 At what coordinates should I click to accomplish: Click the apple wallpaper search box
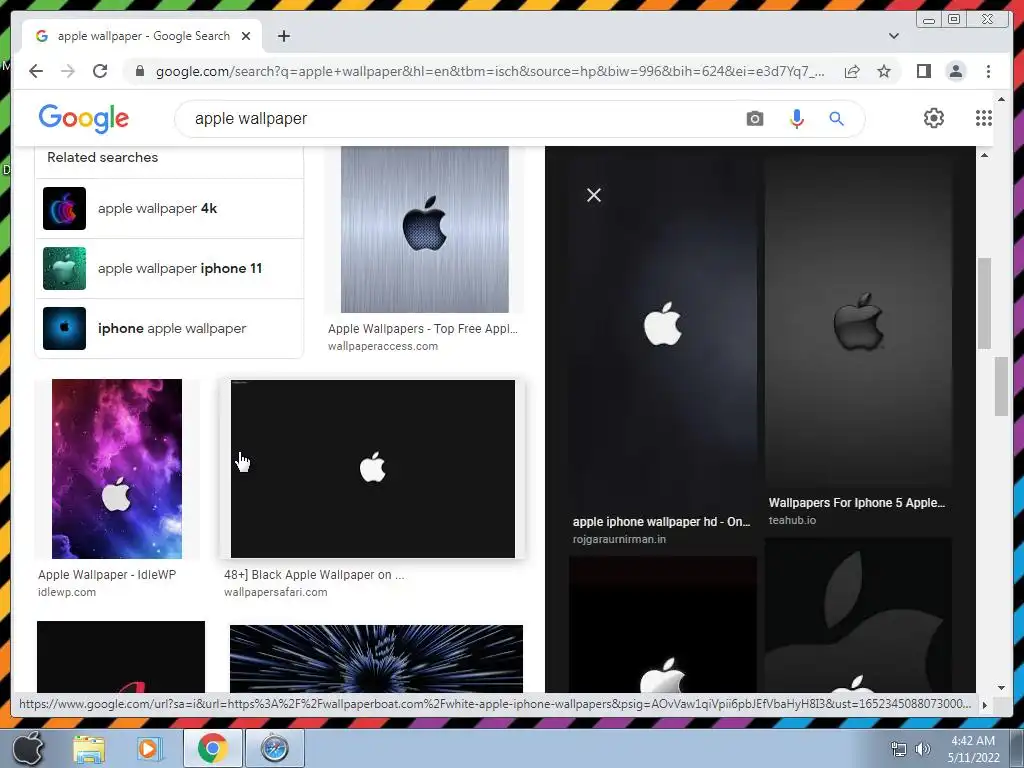pos(457,119)
